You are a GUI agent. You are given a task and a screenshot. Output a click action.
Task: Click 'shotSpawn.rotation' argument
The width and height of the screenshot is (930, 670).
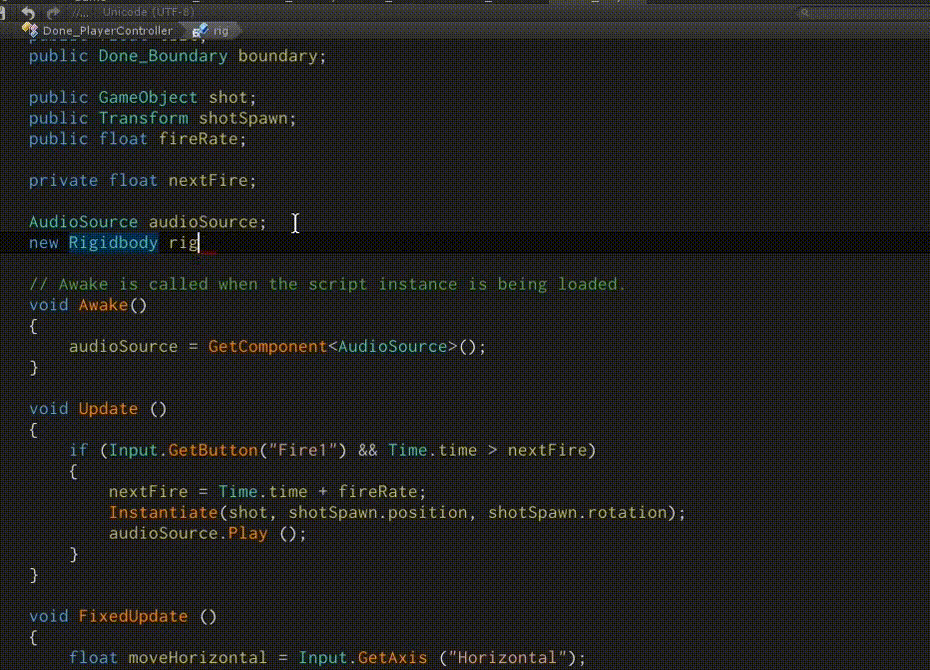coord(578,512)
